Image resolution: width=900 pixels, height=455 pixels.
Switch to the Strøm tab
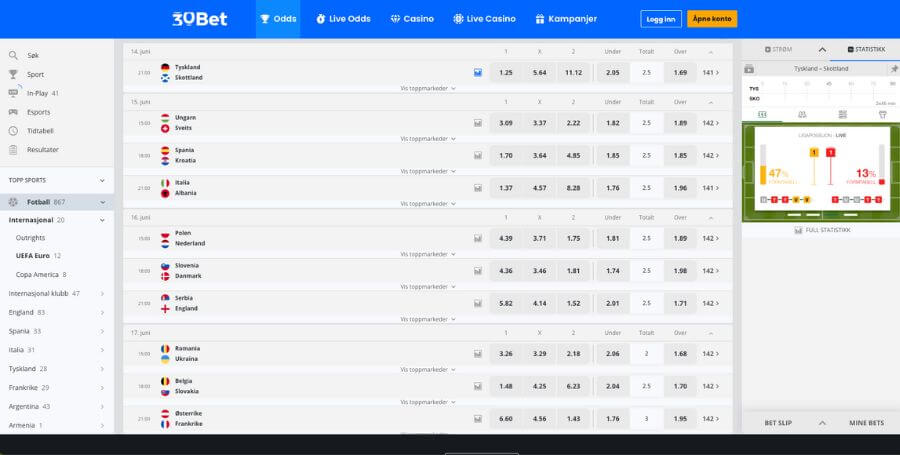pyautogui.click(x=778, y=50)
